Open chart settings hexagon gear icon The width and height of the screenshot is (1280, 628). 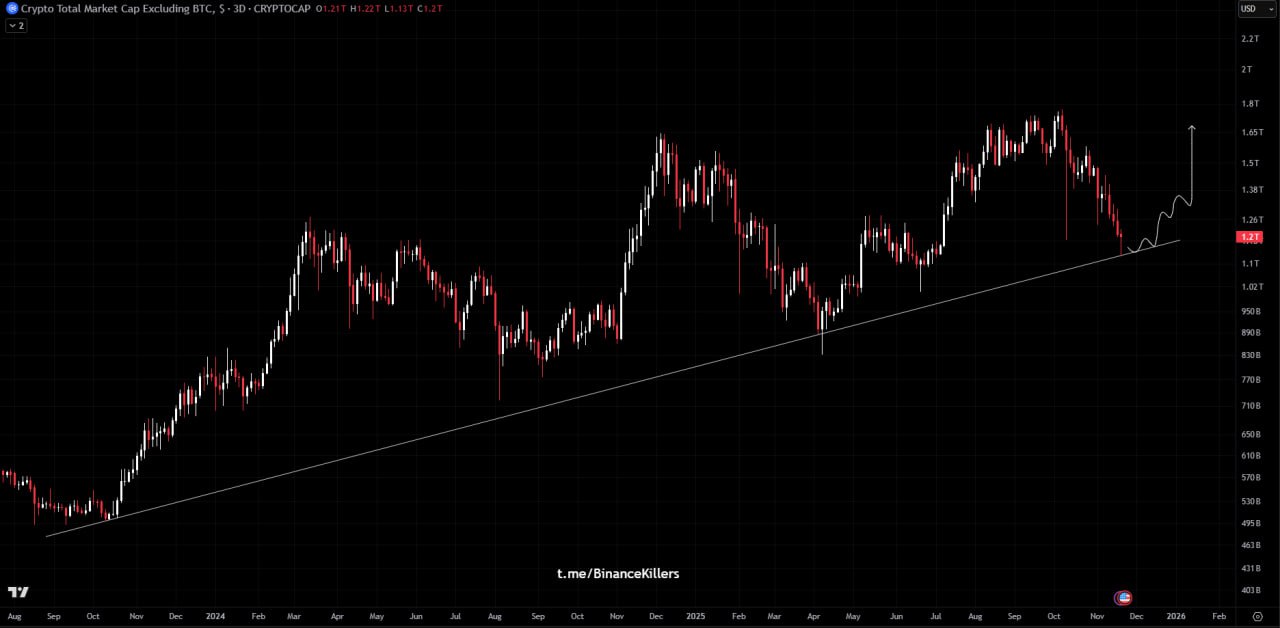[1257, 617]
